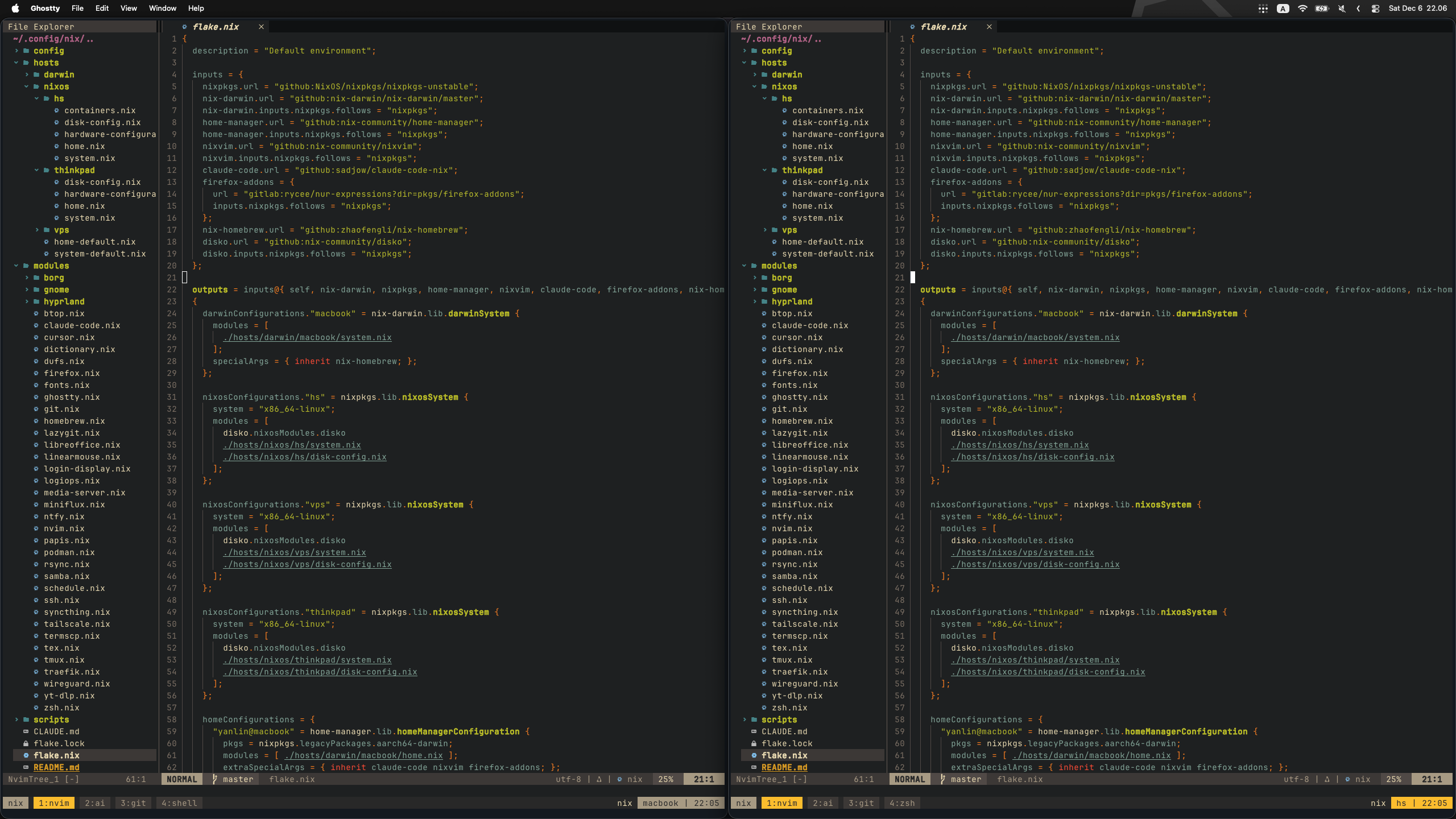Image resolution: width=1456 pixels, height=819 pixels.
Task: Click the lock icon on flake.lock
Action: coord(26,743)
